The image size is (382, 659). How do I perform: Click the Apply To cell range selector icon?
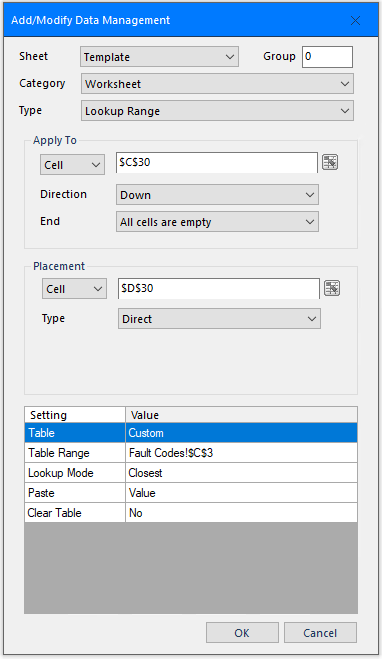click(330, 162)
